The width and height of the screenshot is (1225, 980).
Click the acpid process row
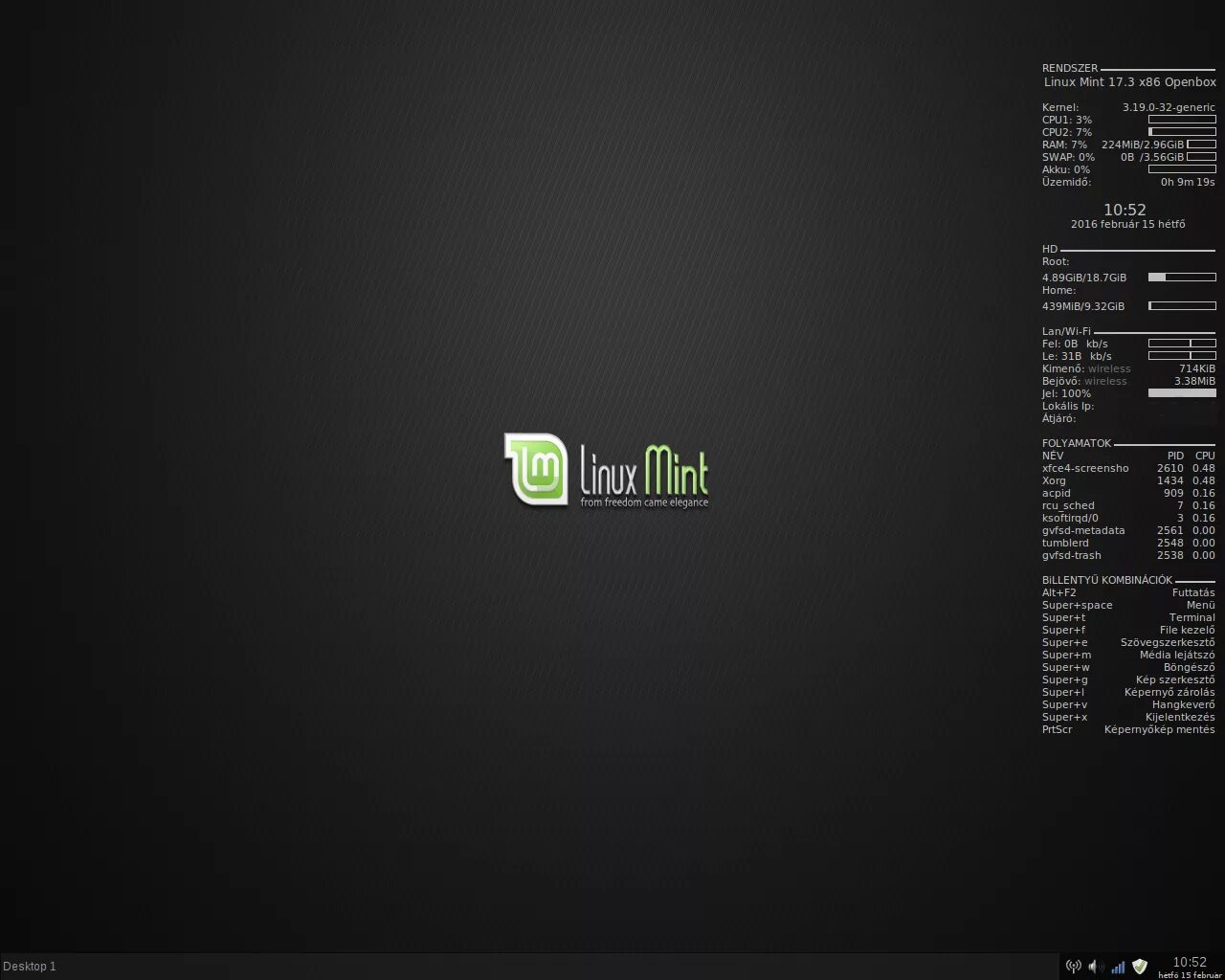tap(1128, 493)
